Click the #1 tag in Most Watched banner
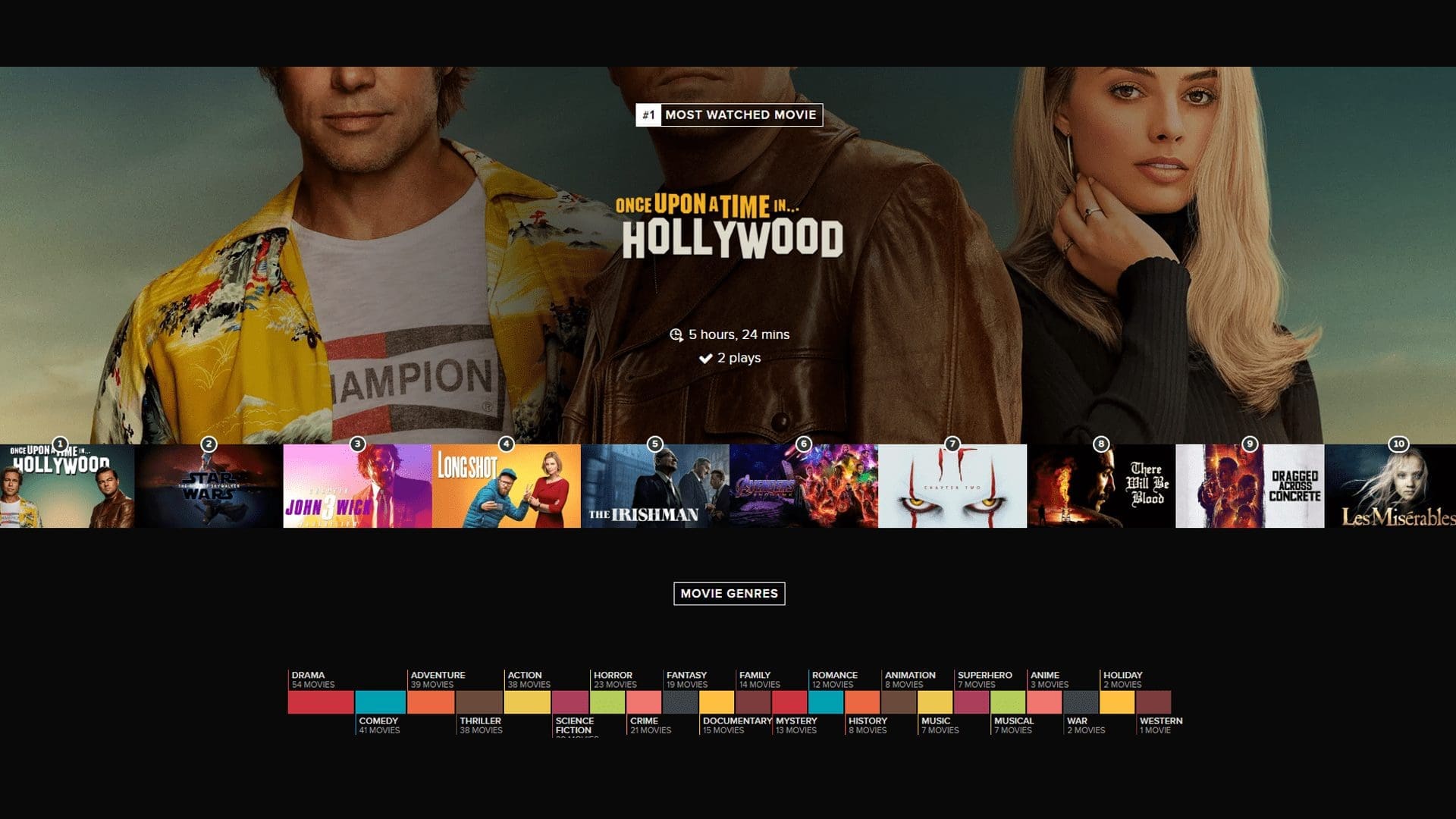This screenshot has width=1456, height=819. pyautogui.click(x=648, y=115)
